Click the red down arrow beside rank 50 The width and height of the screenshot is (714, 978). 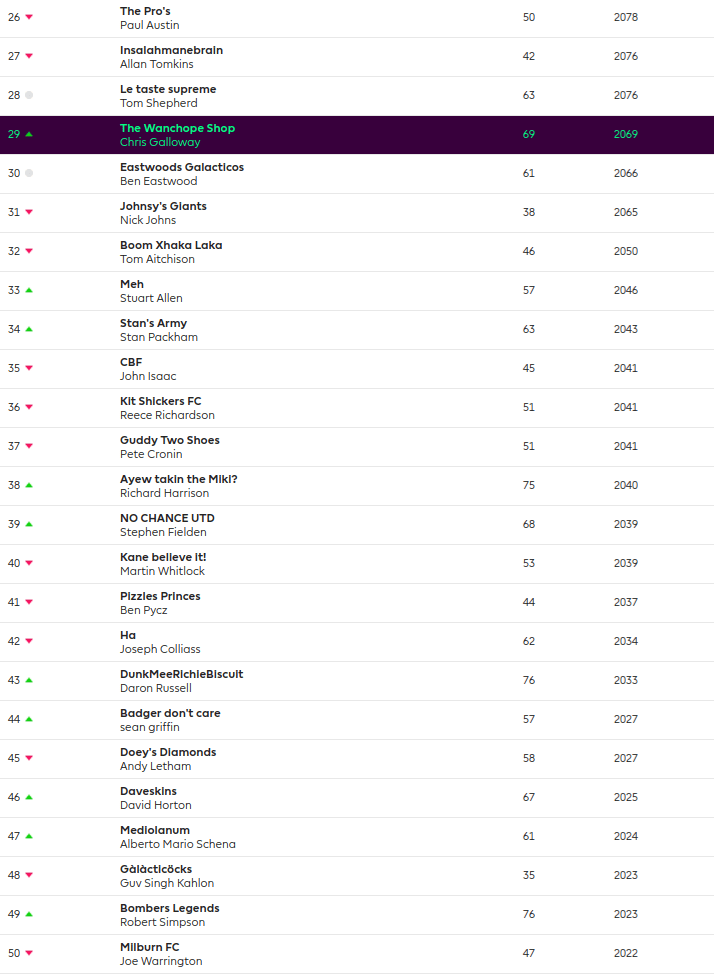pos(29,953)
